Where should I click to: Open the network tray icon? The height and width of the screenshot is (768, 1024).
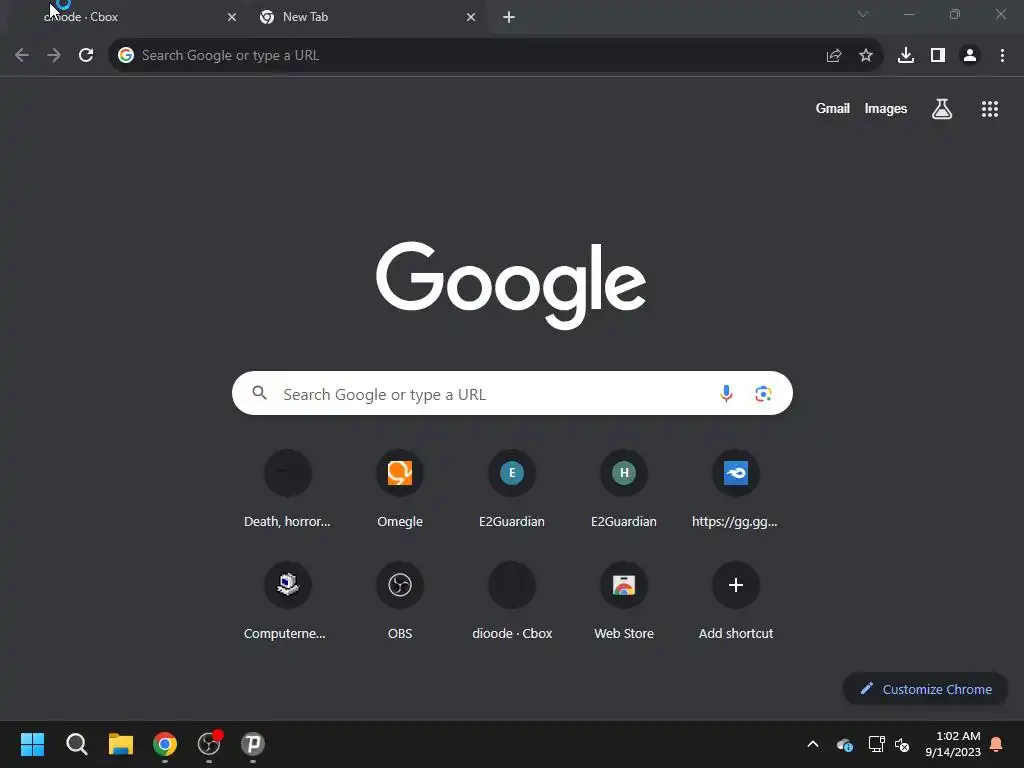point(876,744)
